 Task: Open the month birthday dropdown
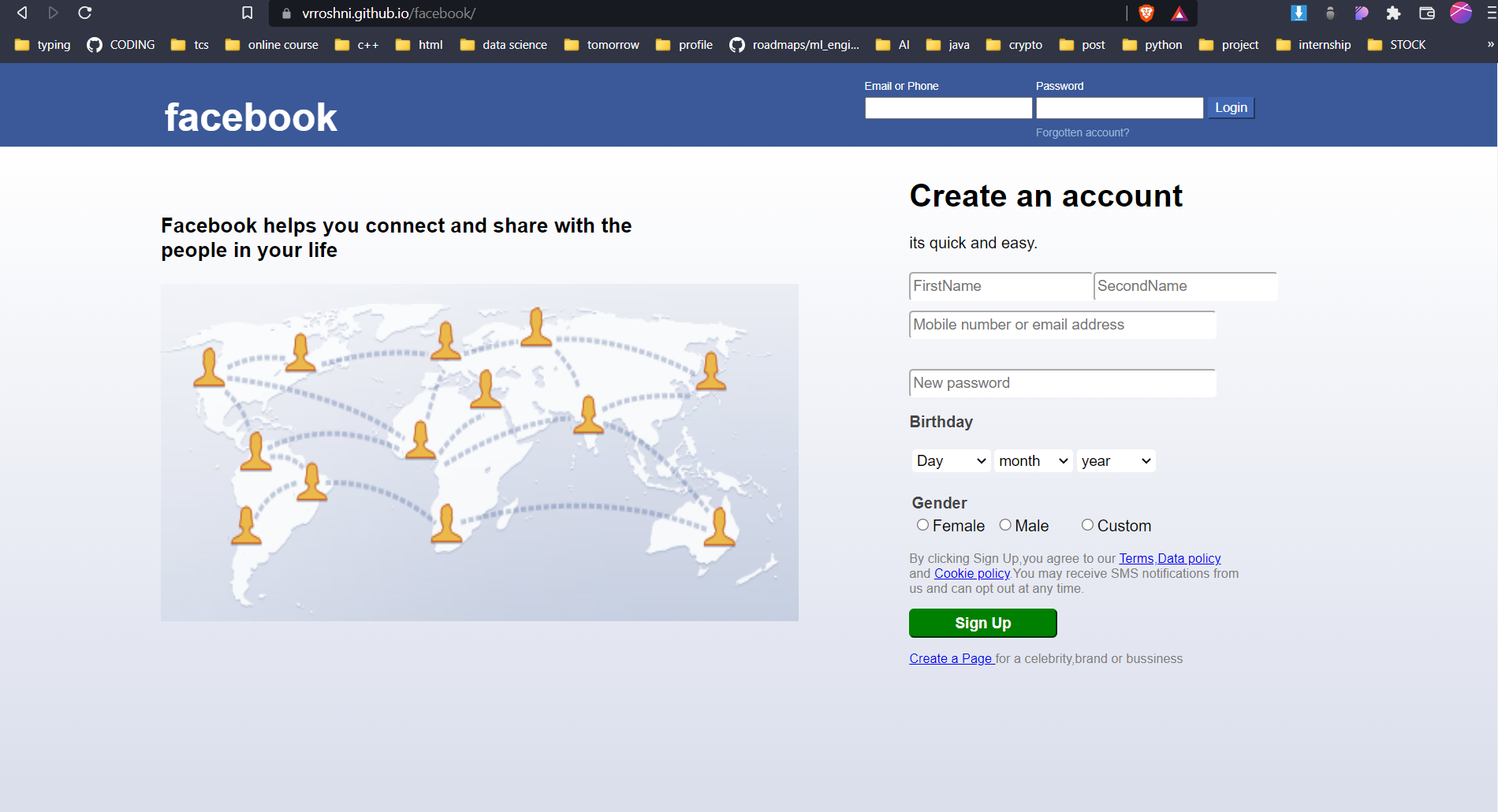(1033, 460)
